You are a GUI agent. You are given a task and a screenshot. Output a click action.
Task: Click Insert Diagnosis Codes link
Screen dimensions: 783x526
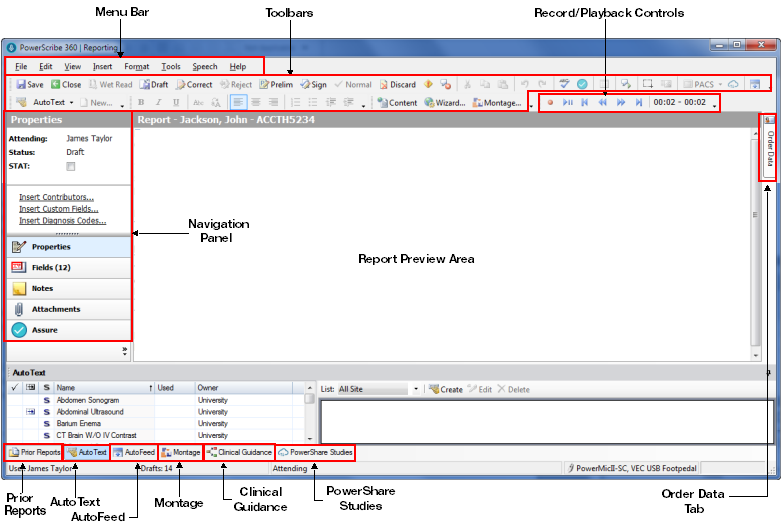point(62,220)
